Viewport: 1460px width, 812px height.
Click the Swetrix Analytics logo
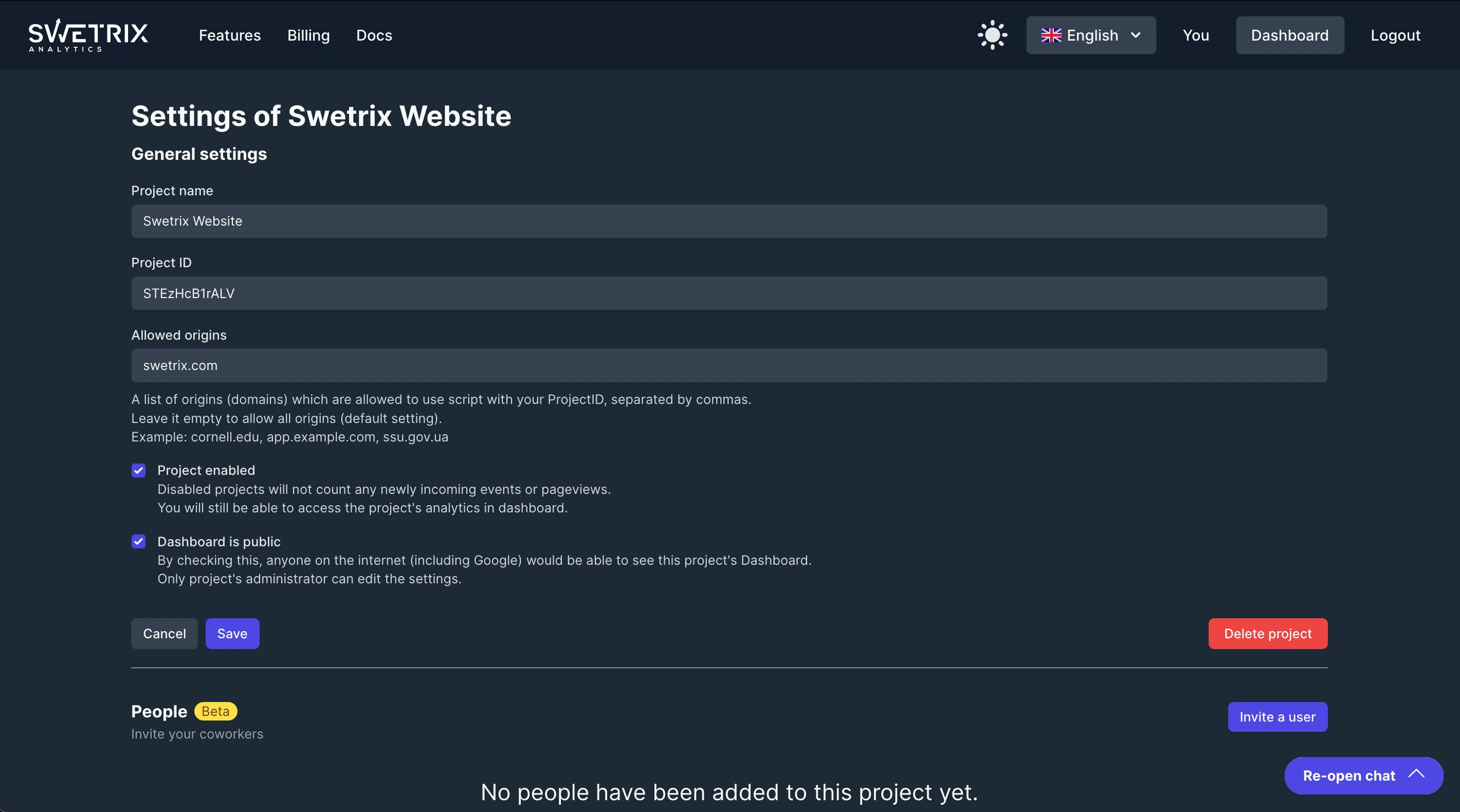88,35
